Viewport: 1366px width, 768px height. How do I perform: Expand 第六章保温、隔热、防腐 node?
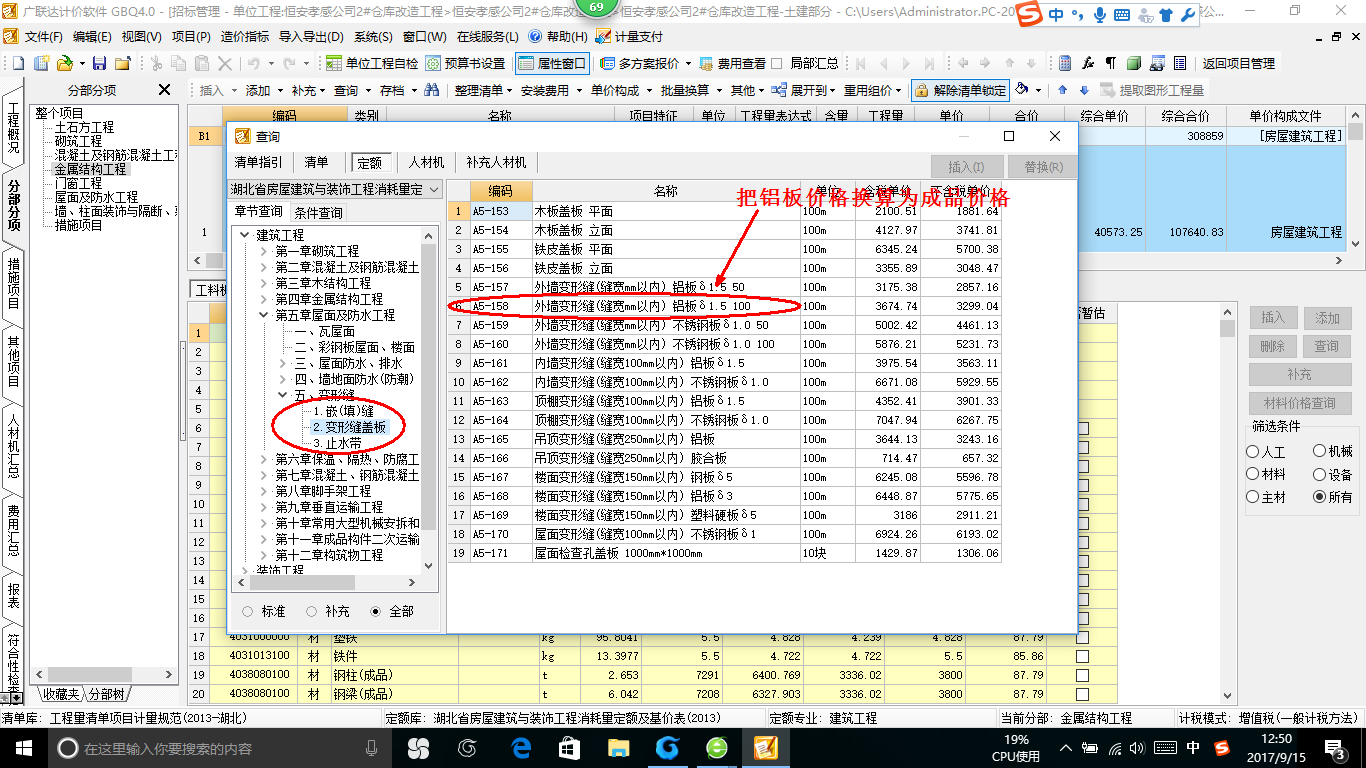pyautogui.click(x=264, y=459)
